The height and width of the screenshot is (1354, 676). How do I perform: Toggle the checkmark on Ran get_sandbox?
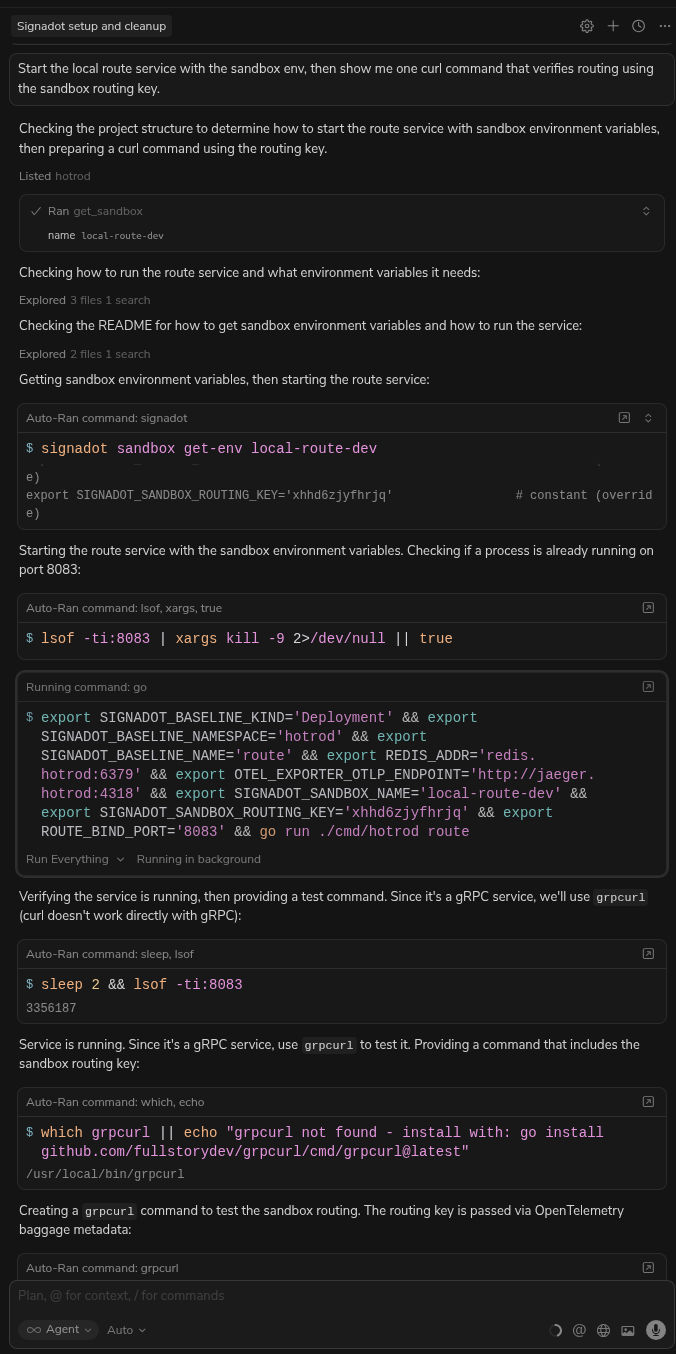point(36,211)
